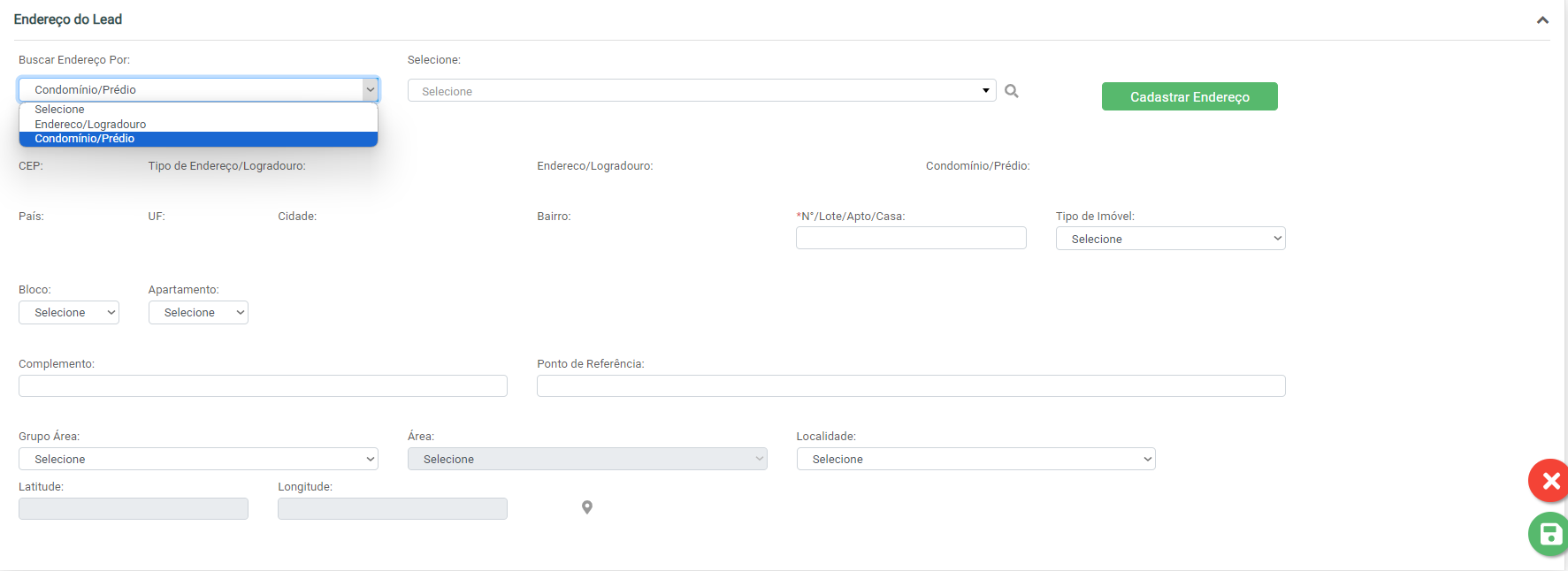Image resolution: width=1568 pixels, height=571 pixels.
Task: Open the Grupo Área dropdown
Action: [198, 459]
